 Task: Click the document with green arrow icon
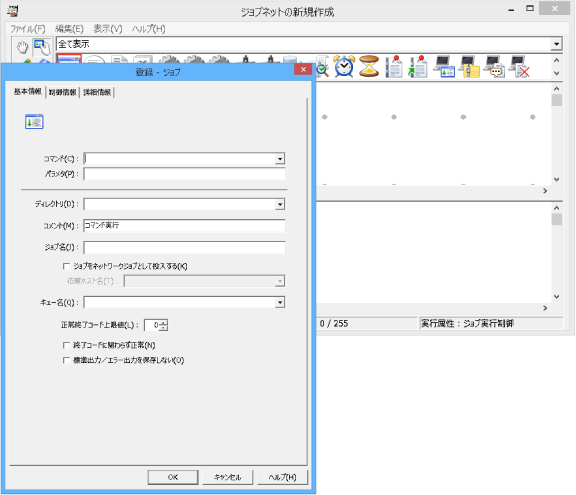pyautogui.click(x=418, y=66)
